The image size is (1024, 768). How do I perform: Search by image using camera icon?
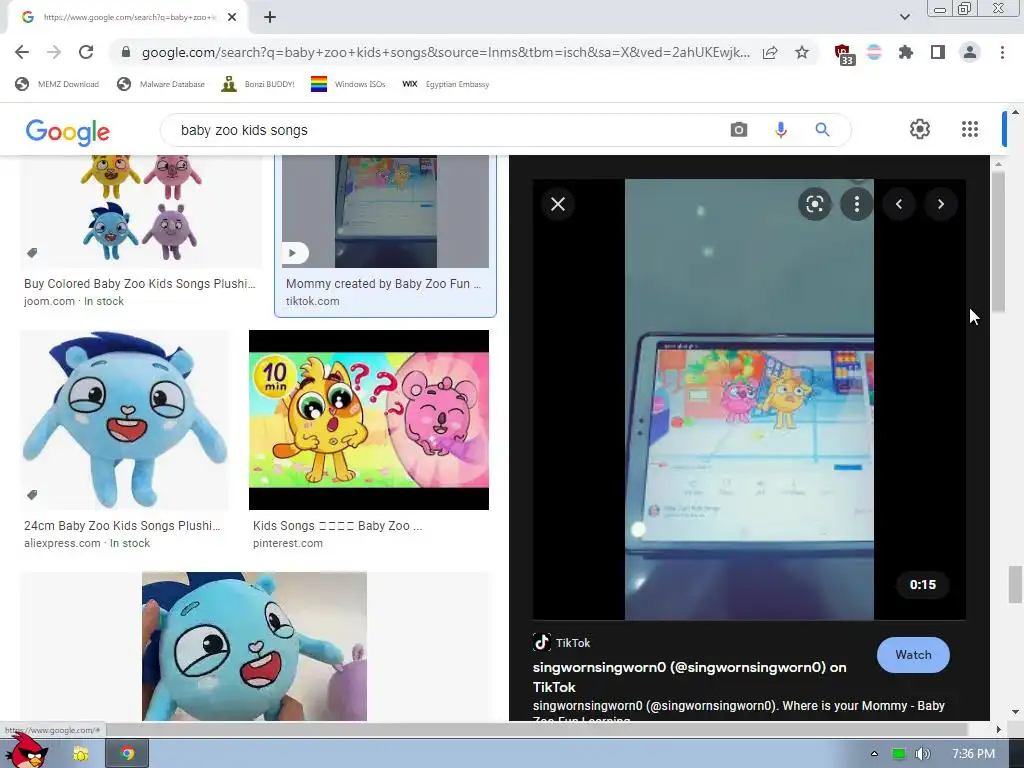point(739,129)
